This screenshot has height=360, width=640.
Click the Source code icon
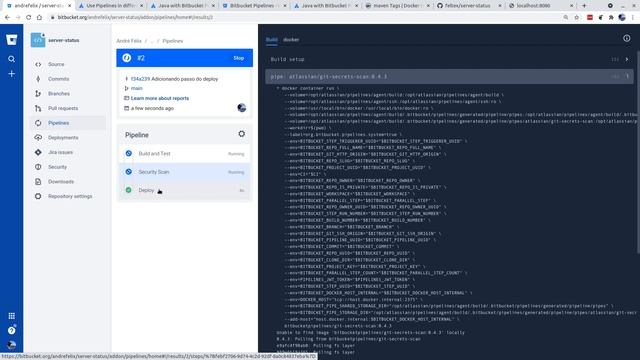click(x=38, y=64)
